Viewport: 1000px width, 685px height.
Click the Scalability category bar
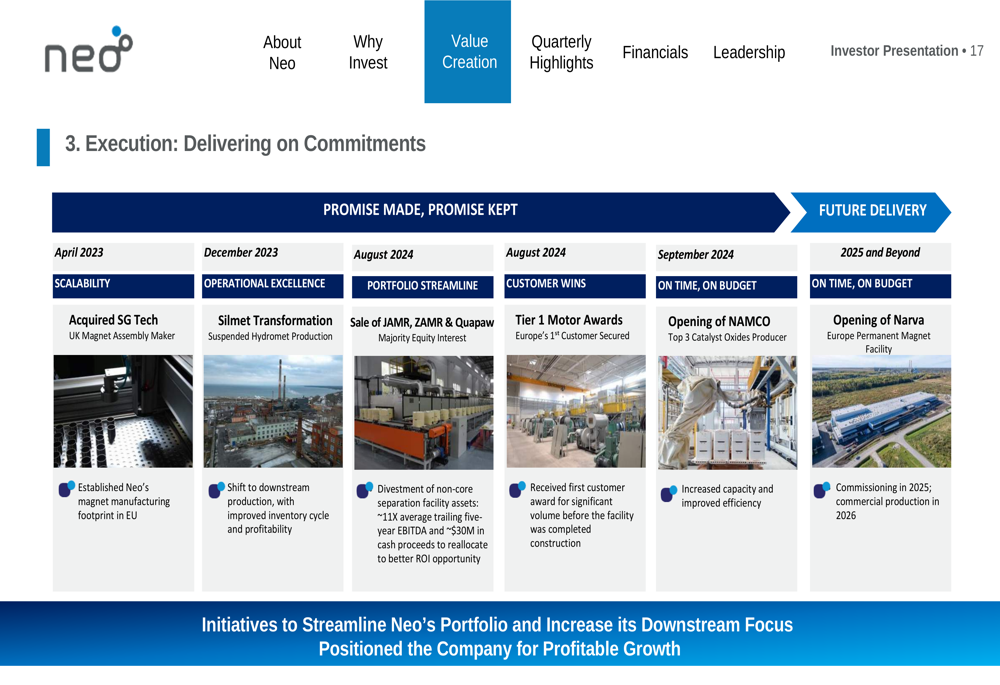pyautogui.click(x=123, y=284)
